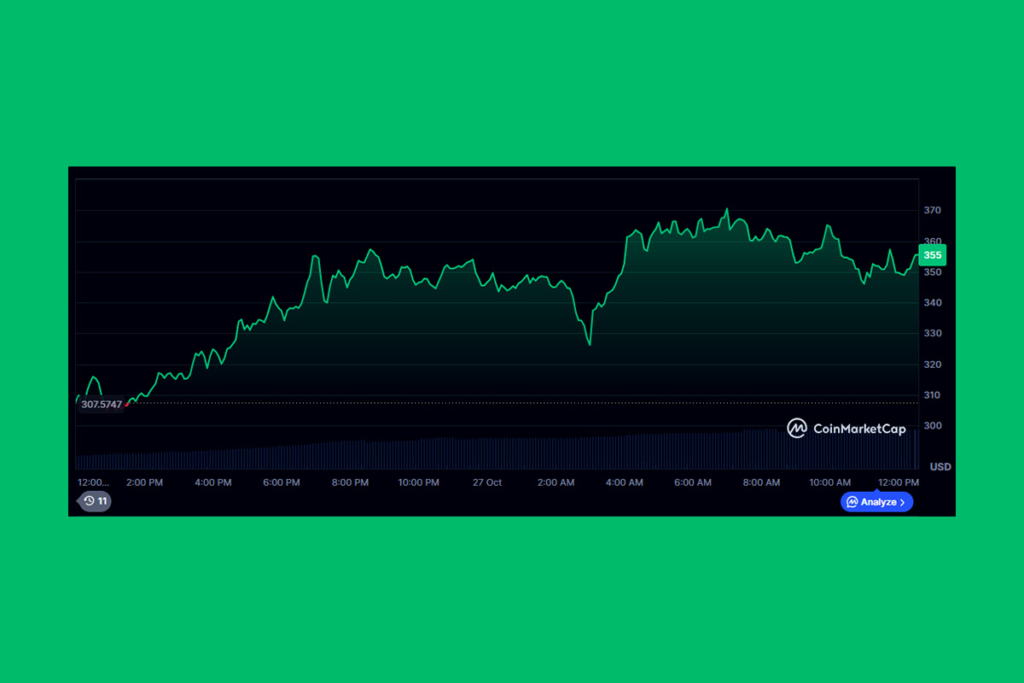The height and width of the screenshot is (683, 1024).
Task: Select the 27 Oct date marker
Action: (487, 482)
